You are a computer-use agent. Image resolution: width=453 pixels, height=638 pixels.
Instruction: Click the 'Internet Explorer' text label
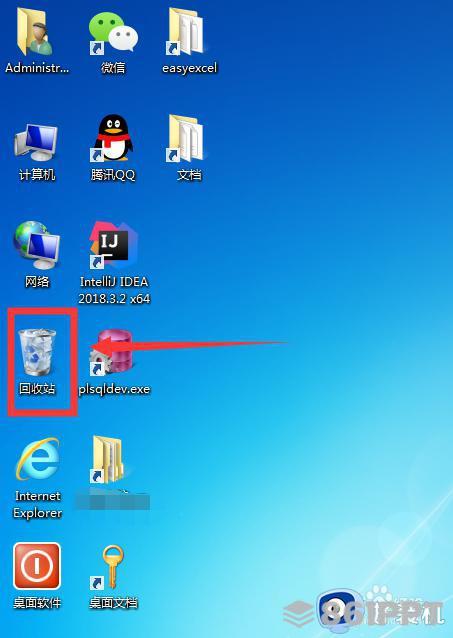pyautogui.click(x=37, y=505)
